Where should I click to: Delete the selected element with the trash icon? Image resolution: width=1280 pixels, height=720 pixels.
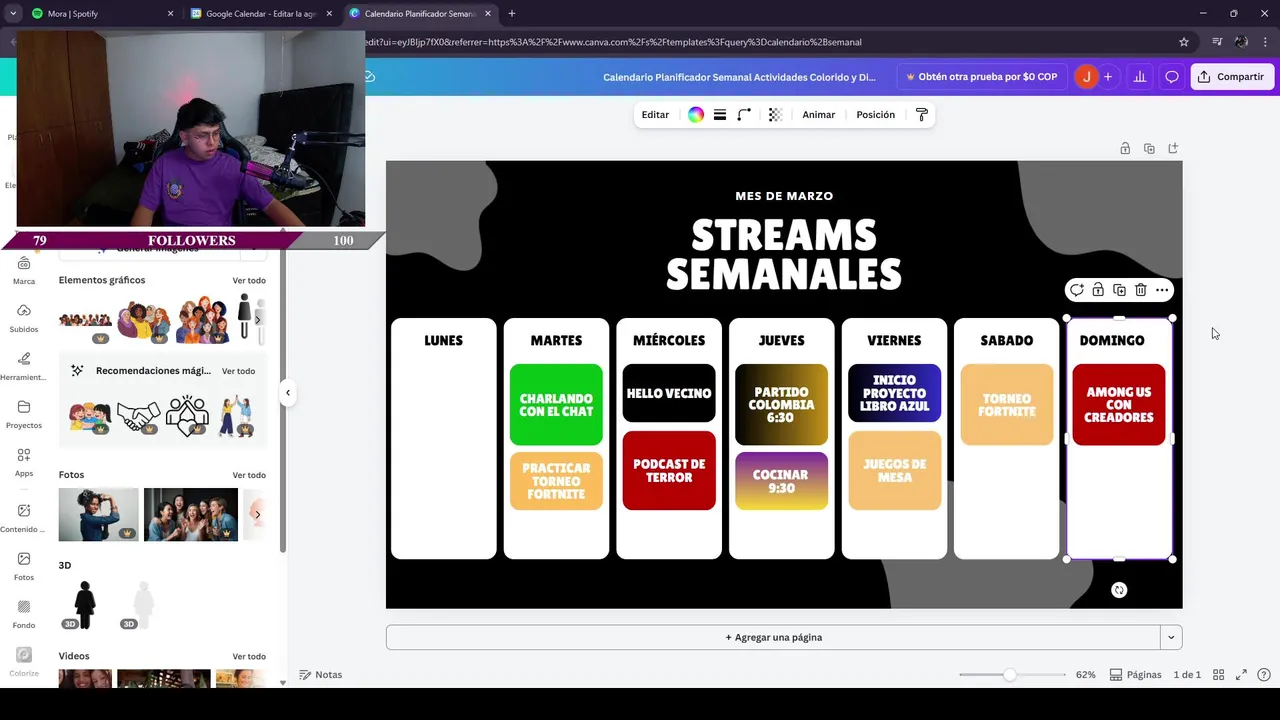1140,290
